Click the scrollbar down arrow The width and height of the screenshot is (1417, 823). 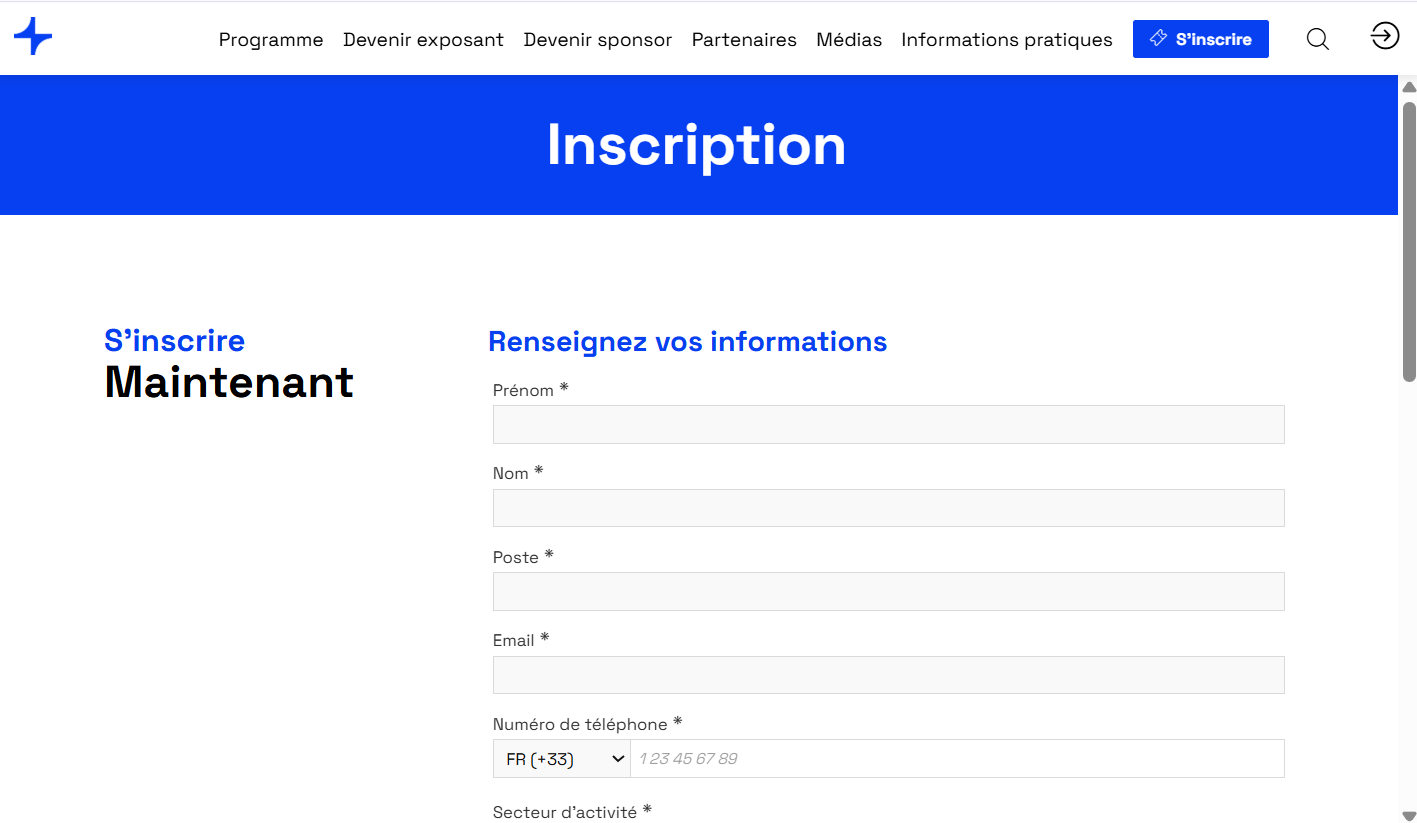coord(1409,815)
